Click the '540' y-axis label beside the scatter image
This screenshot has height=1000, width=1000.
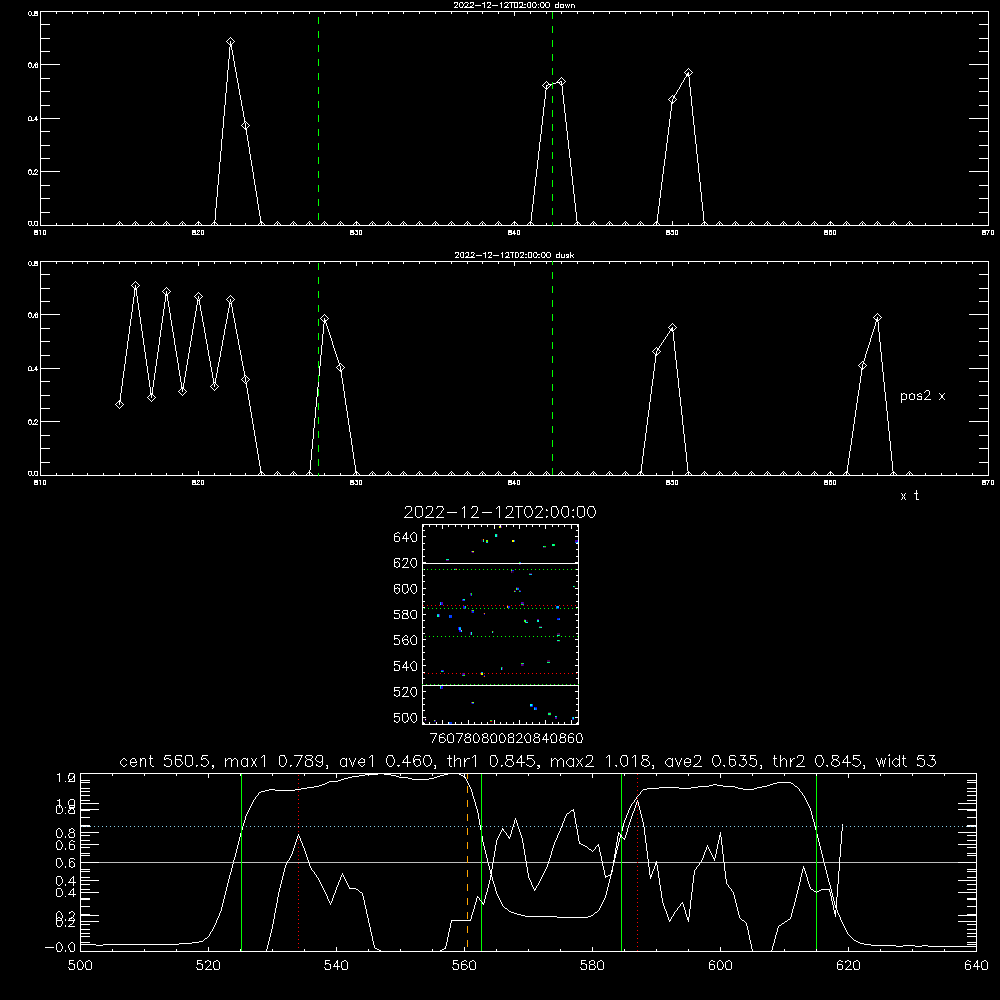(406, 666)
